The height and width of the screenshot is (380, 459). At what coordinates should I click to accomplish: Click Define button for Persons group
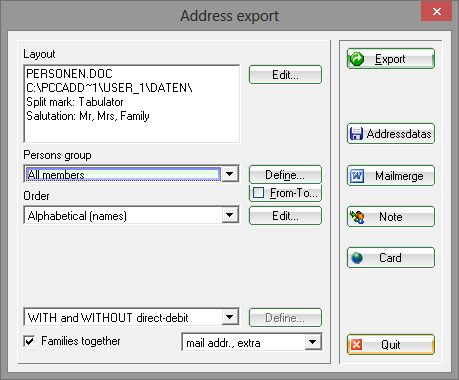click(x=285, y=175)
